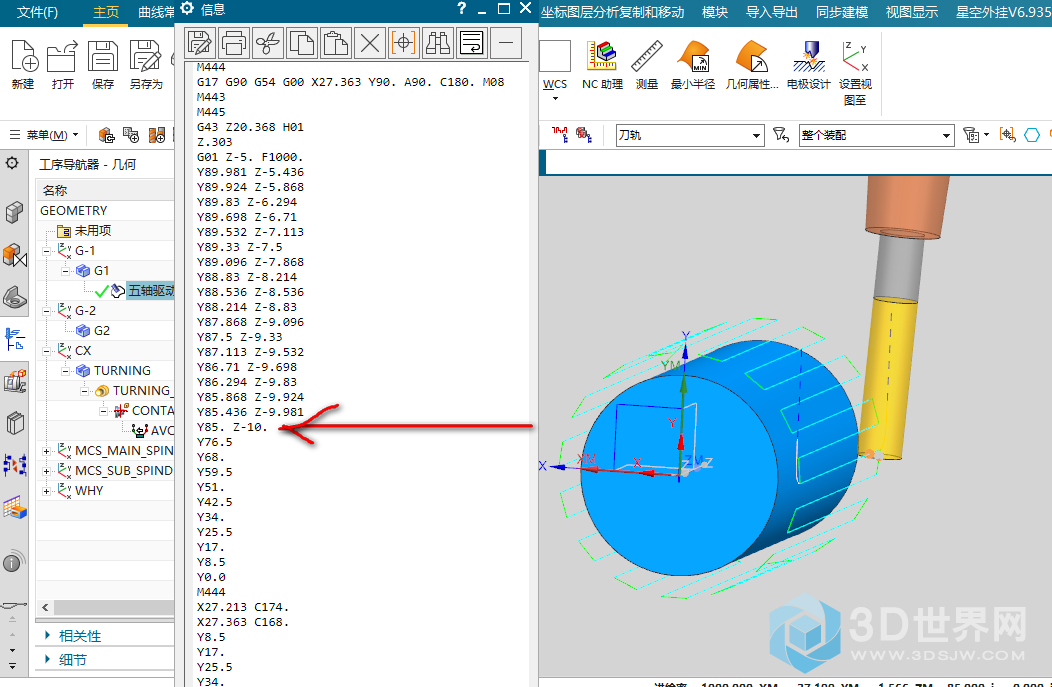
Task: Expand the WHY coordinate system node
Action: tap(47, 491)
